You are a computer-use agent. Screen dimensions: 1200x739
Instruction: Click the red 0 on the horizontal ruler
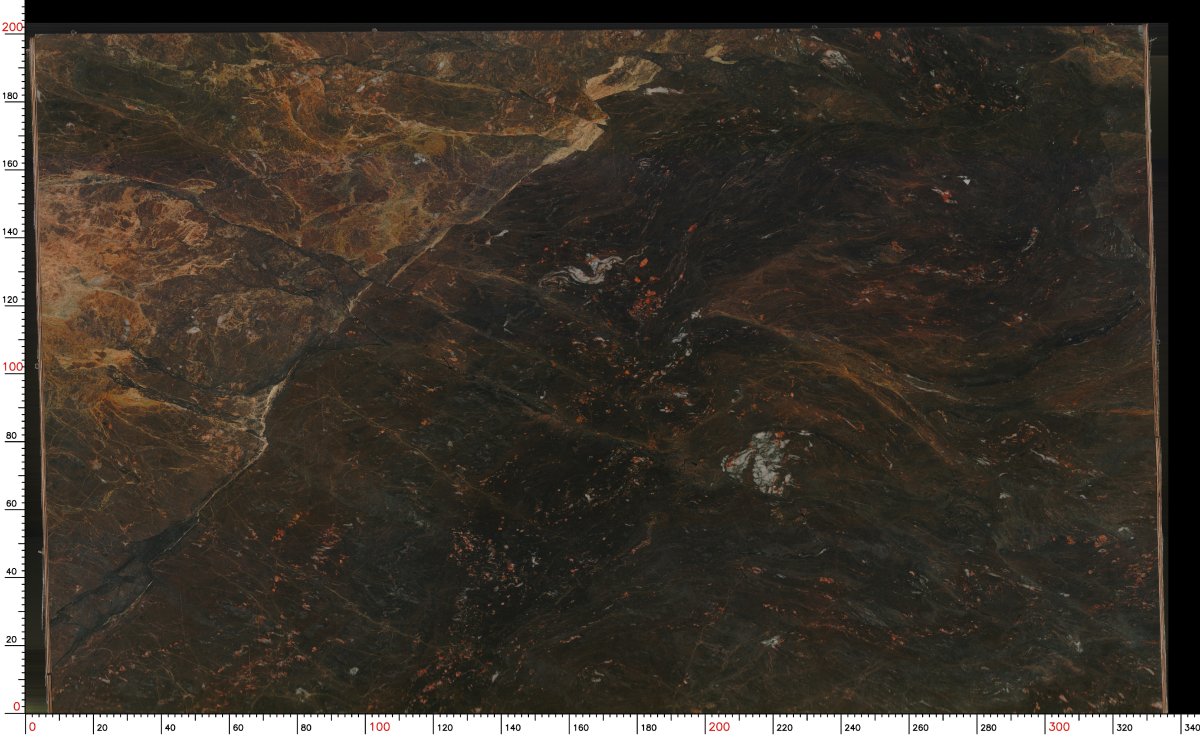click(x=32, y=727)
